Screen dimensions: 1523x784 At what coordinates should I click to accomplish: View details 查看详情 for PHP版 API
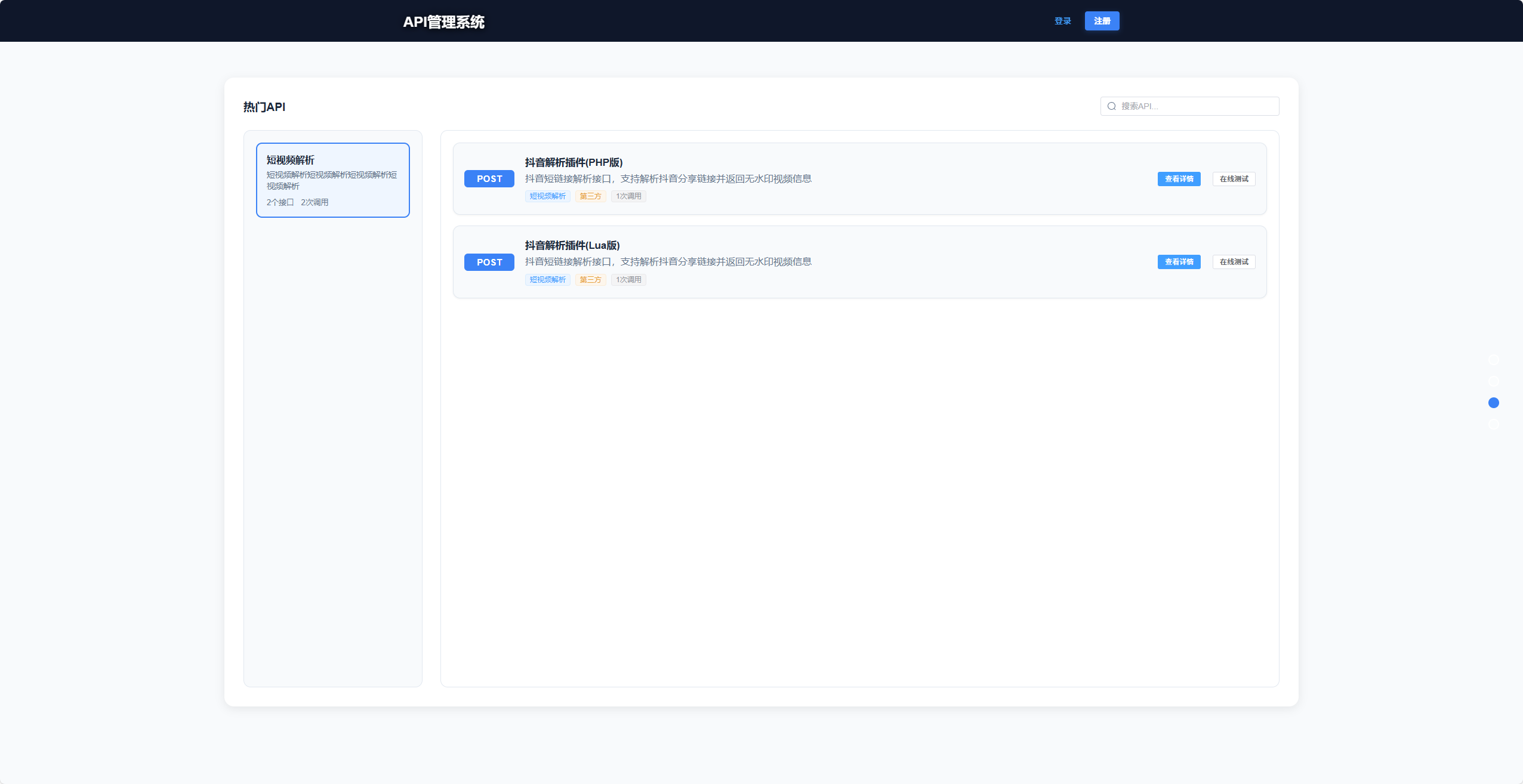point(1179,179)
